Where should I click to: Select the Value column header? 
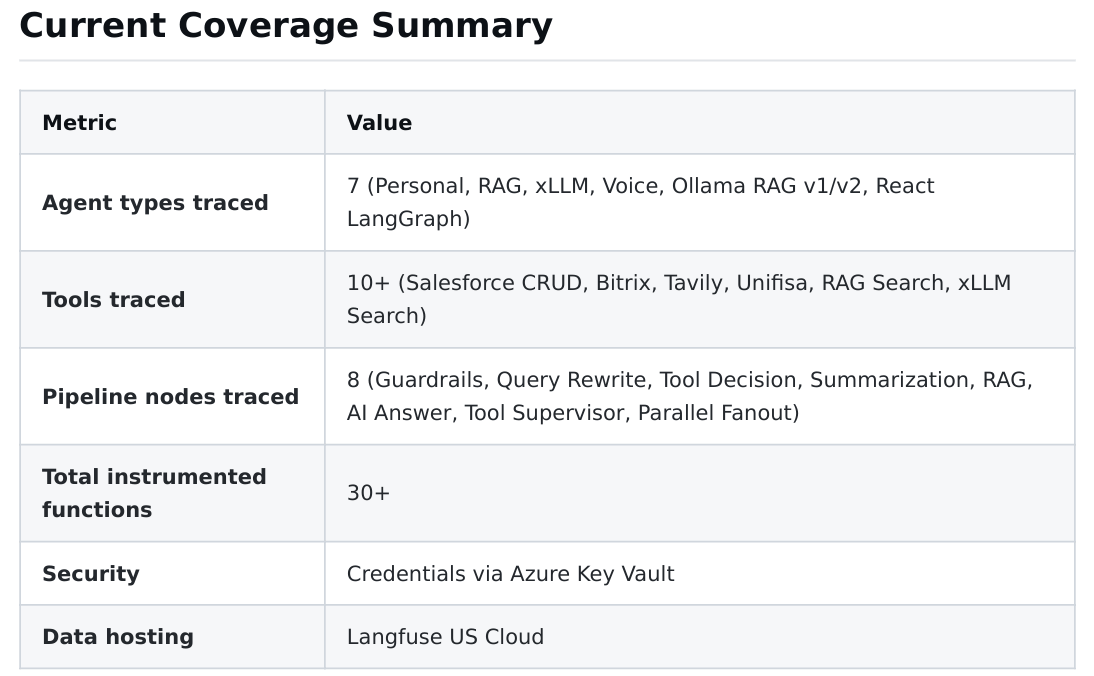coord(379,123)
